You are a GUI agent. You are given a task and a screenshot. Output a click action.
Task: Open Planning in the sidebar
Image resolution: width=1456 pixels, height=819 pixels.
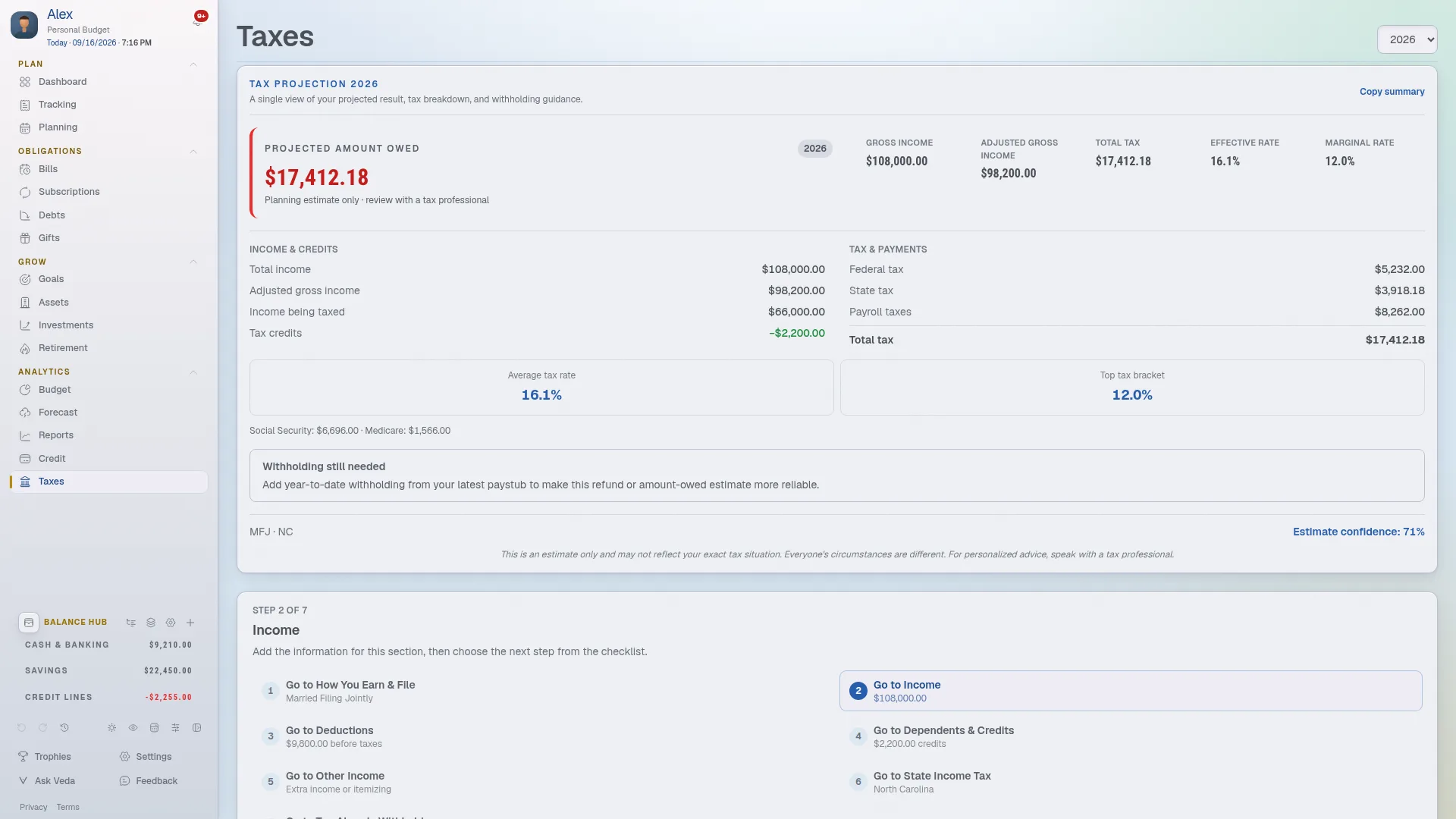click(x=108, y=127)
